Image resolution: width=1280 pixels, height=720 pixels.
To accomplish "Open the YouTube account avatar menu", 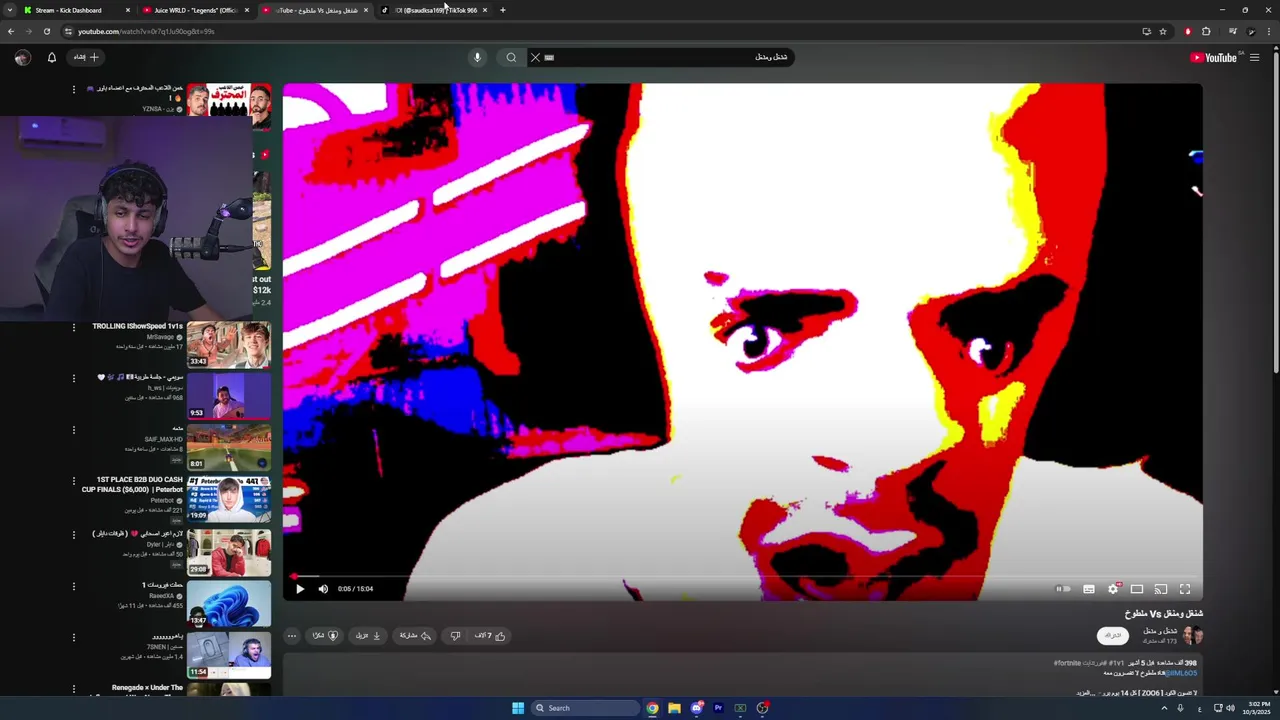I will point(22,57).
